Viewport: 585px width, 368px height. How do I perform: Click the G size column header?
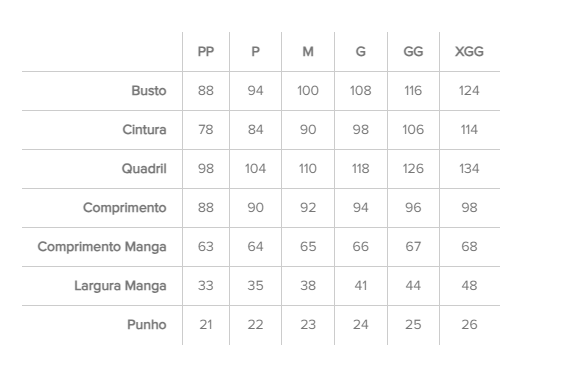[360, 52]
